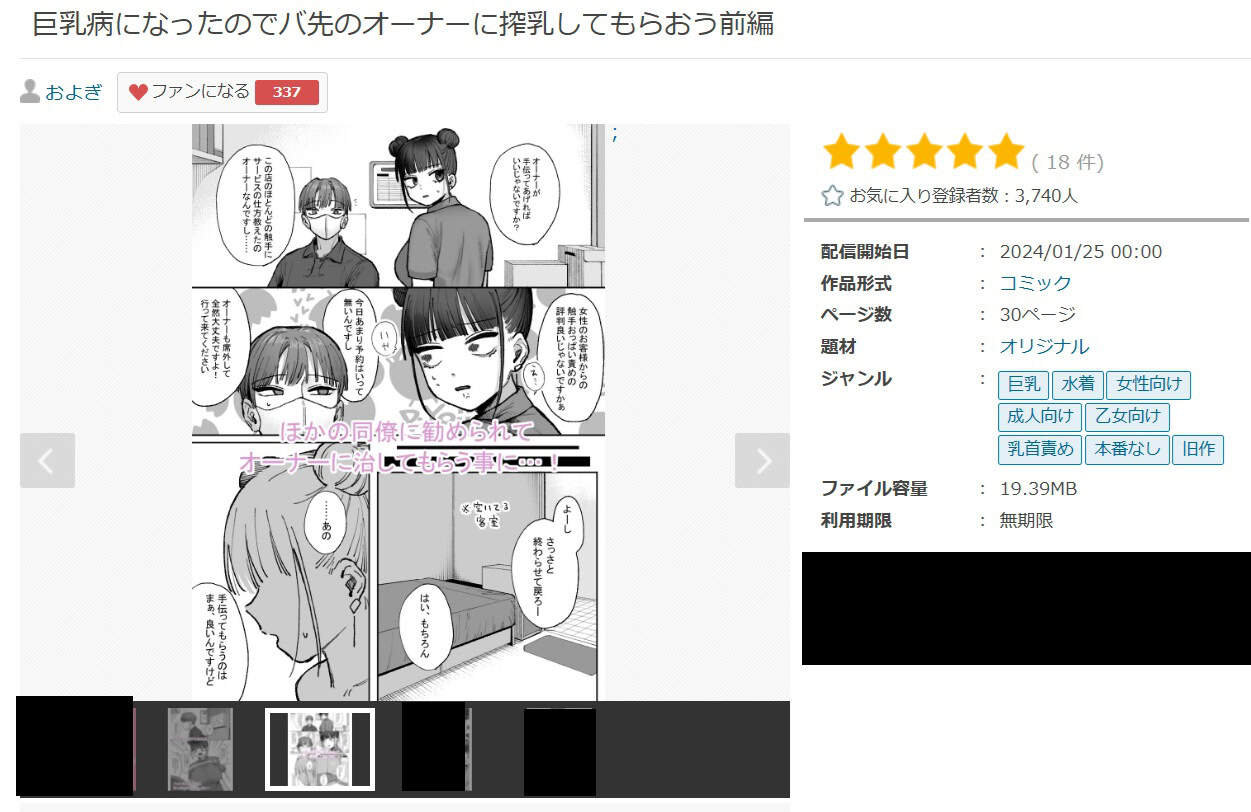Select the 水着 genre tag
The width and height of the screenshot is (1251, 812).
(1077, 384)
